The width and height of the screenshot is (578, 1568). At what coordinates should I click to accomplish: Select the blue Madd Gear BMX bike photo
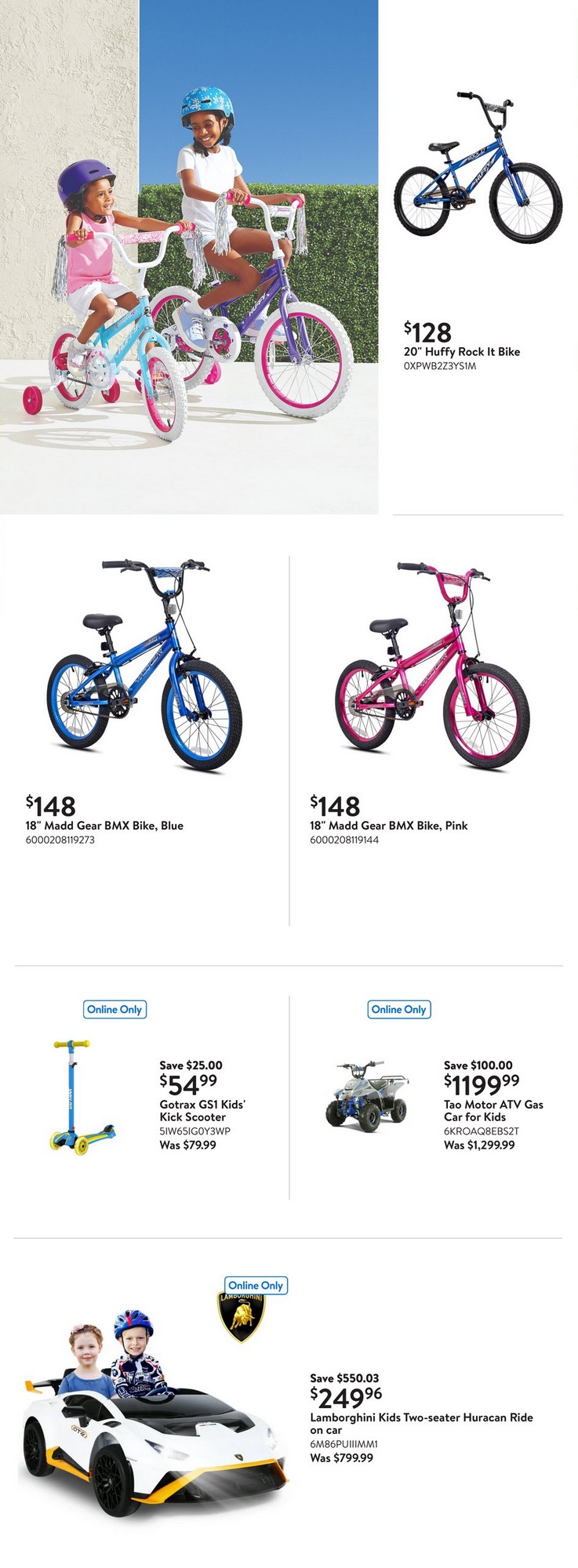click(144, 663)
